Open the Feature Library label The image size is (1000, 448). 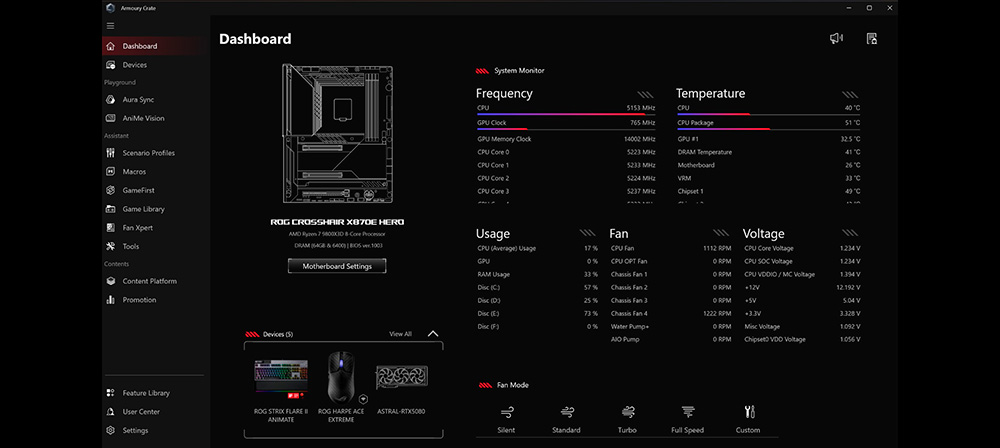point(146,393)
